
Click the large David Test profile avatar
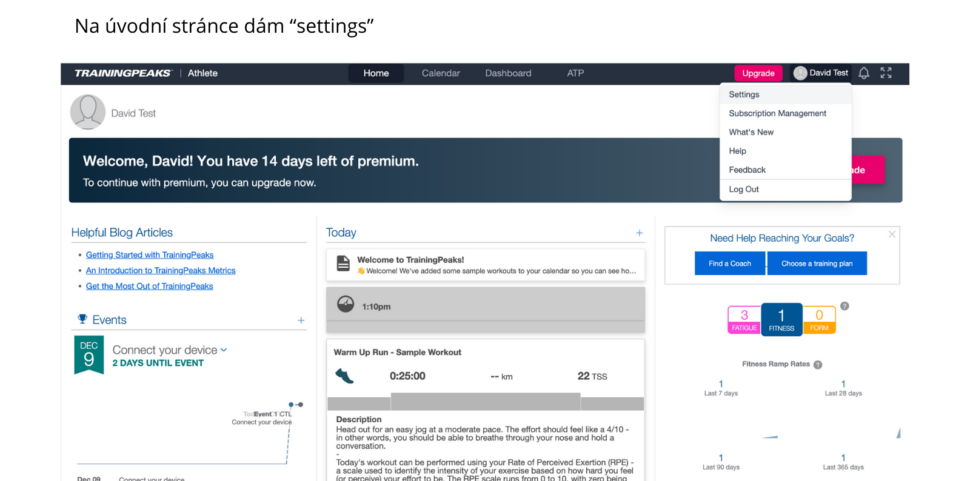point(88,112)
